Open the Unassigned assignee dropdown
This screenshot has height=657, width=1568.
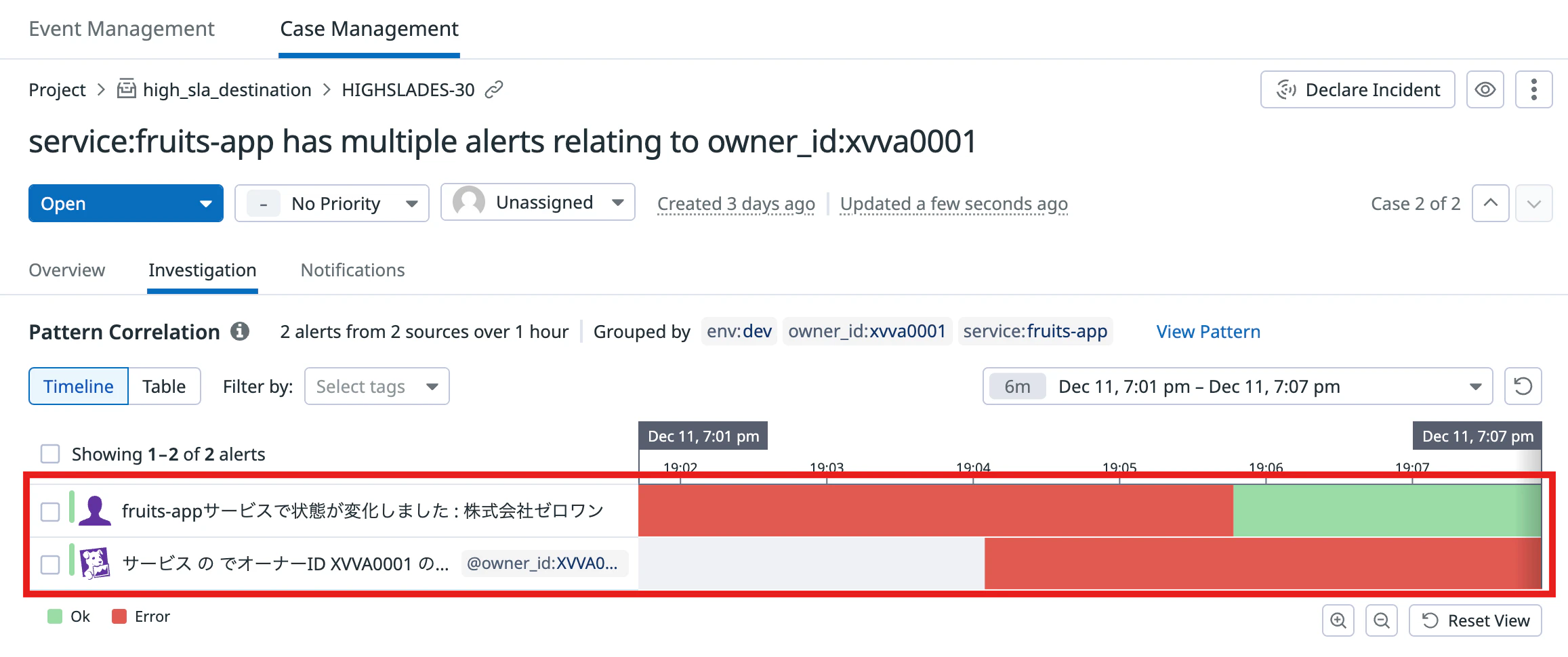tap(538, 202)
